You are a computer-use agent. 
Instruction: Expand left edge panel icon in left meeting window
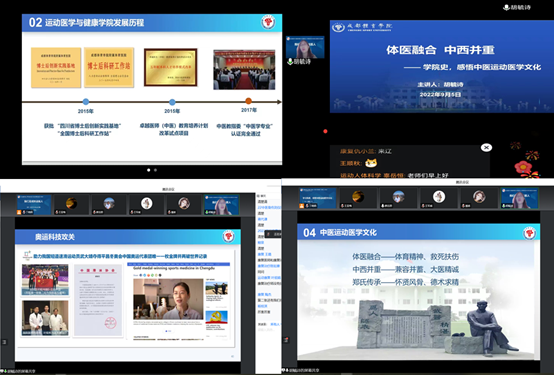point(4,342)
